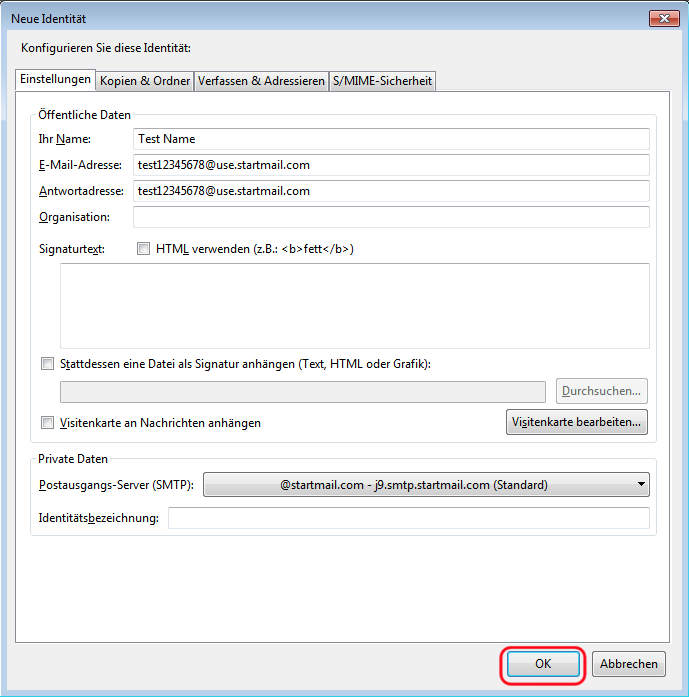Confirm the identity with OK
This screenshot has width=689, height=697.
click(543, 664)
